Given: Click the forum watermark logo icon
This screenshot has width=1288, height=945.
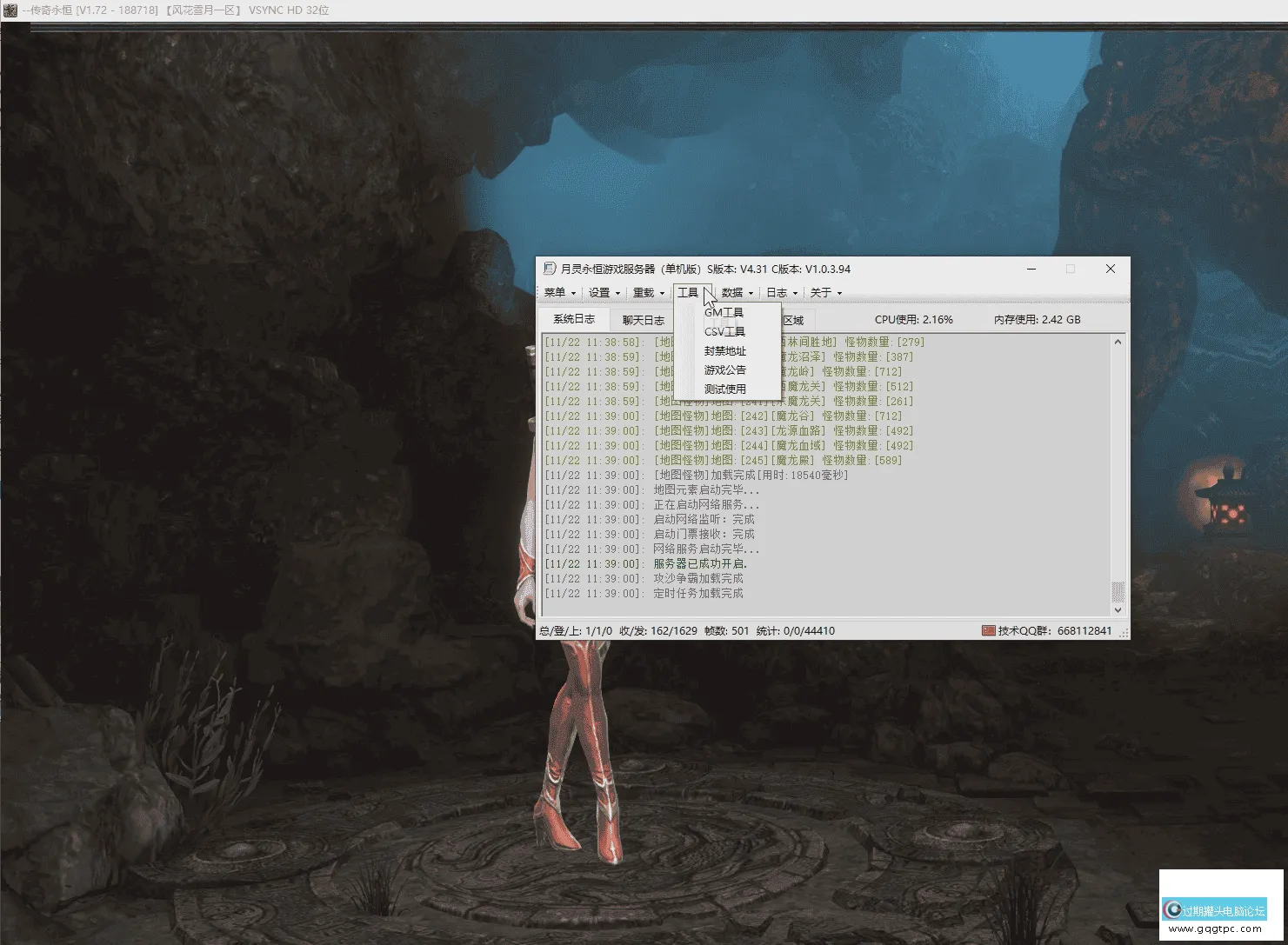Looking at the screenshot, I should [x=1174, y=910].
